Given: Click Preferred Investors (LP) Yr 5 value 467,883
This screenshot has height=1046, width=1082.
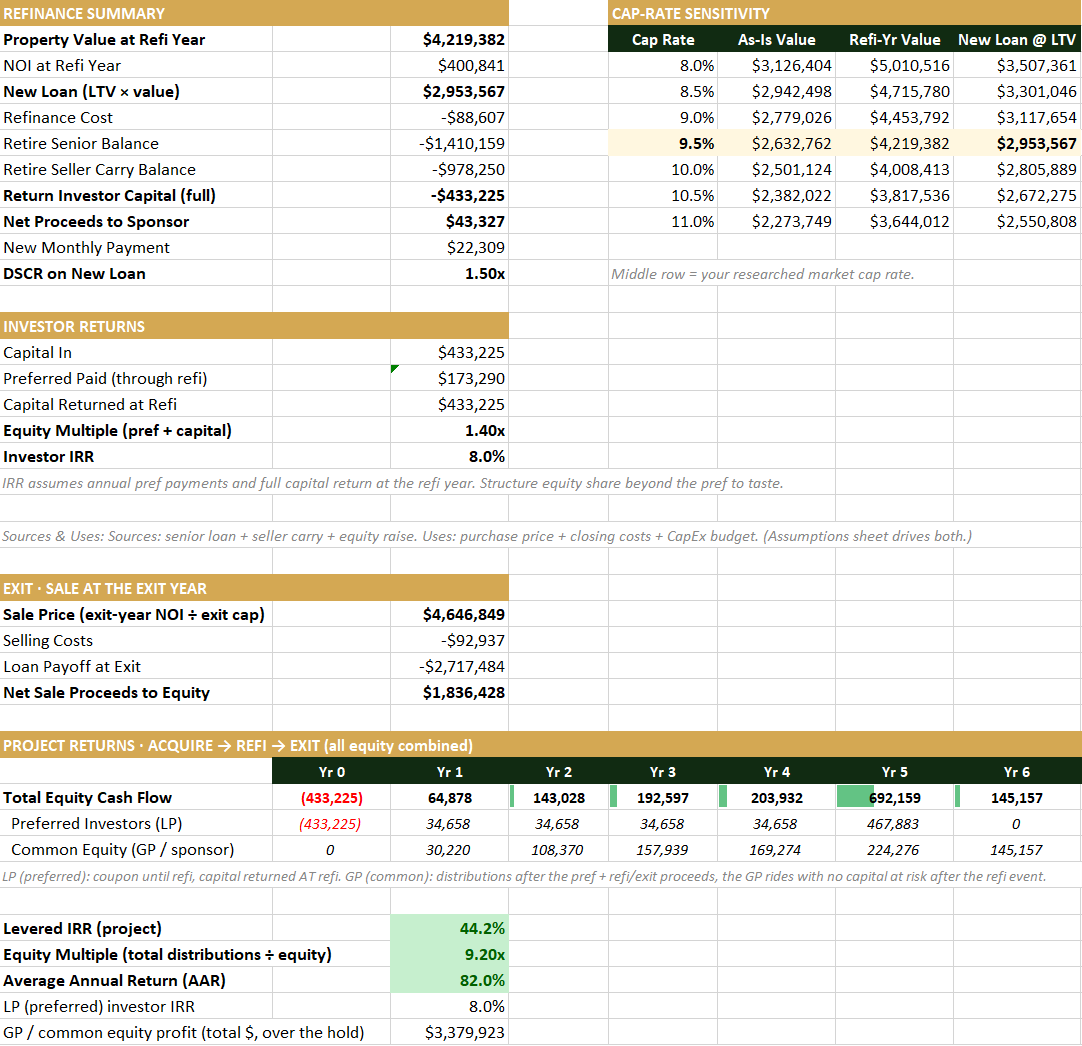Looking at the screenshot, I should [894, 824].
